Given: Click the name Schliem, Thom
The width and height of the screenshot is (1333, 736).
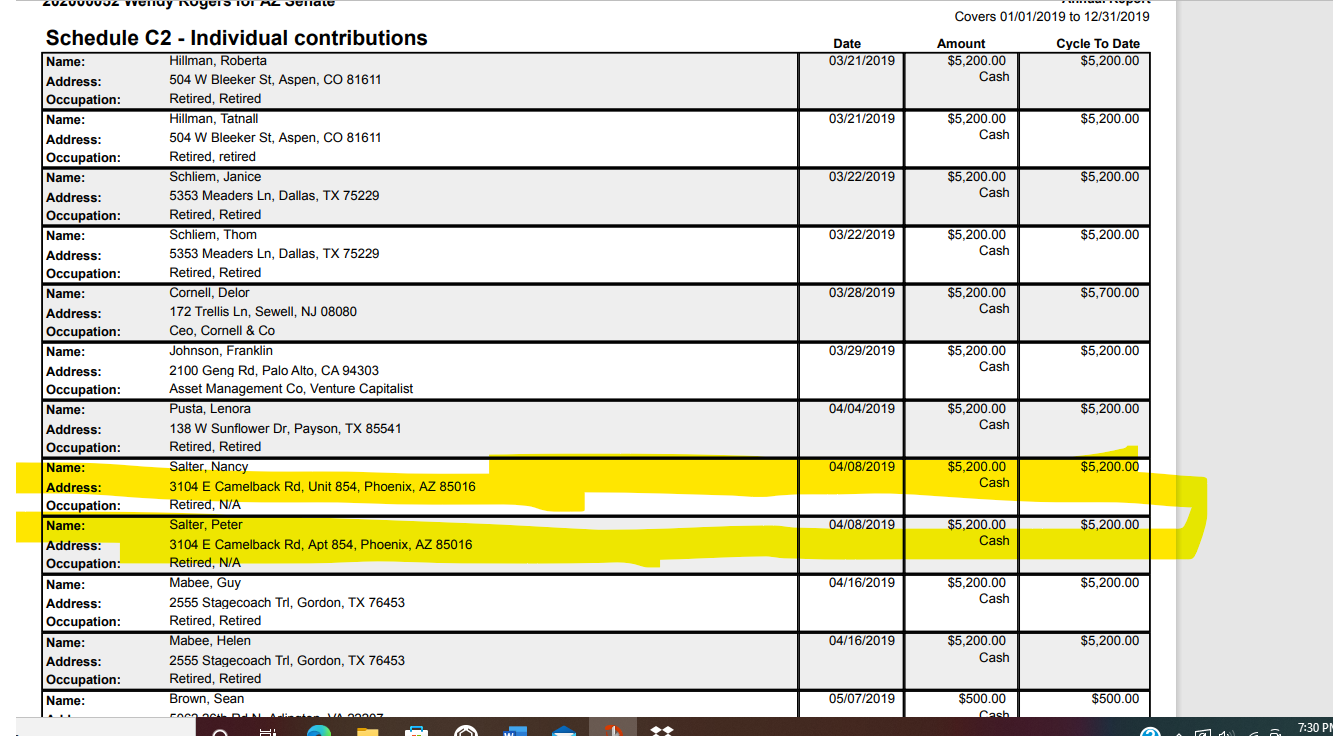Looking at the screenshot, I should (x=213, y=234).
